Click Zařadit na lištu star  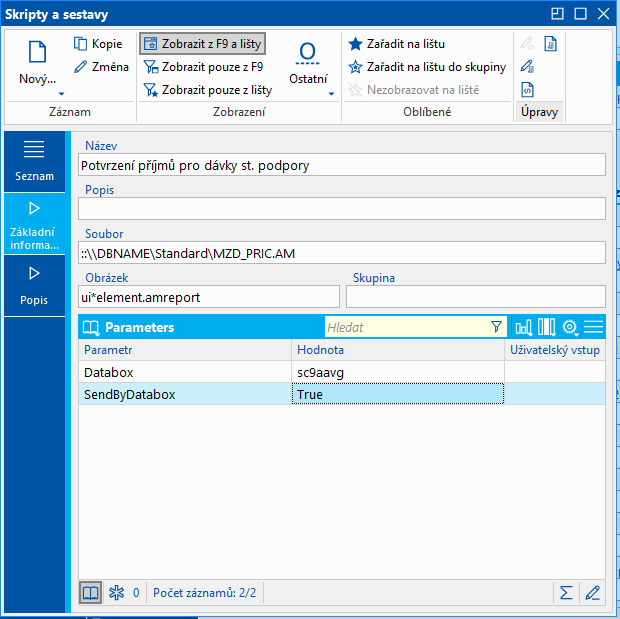pos(396,44)
